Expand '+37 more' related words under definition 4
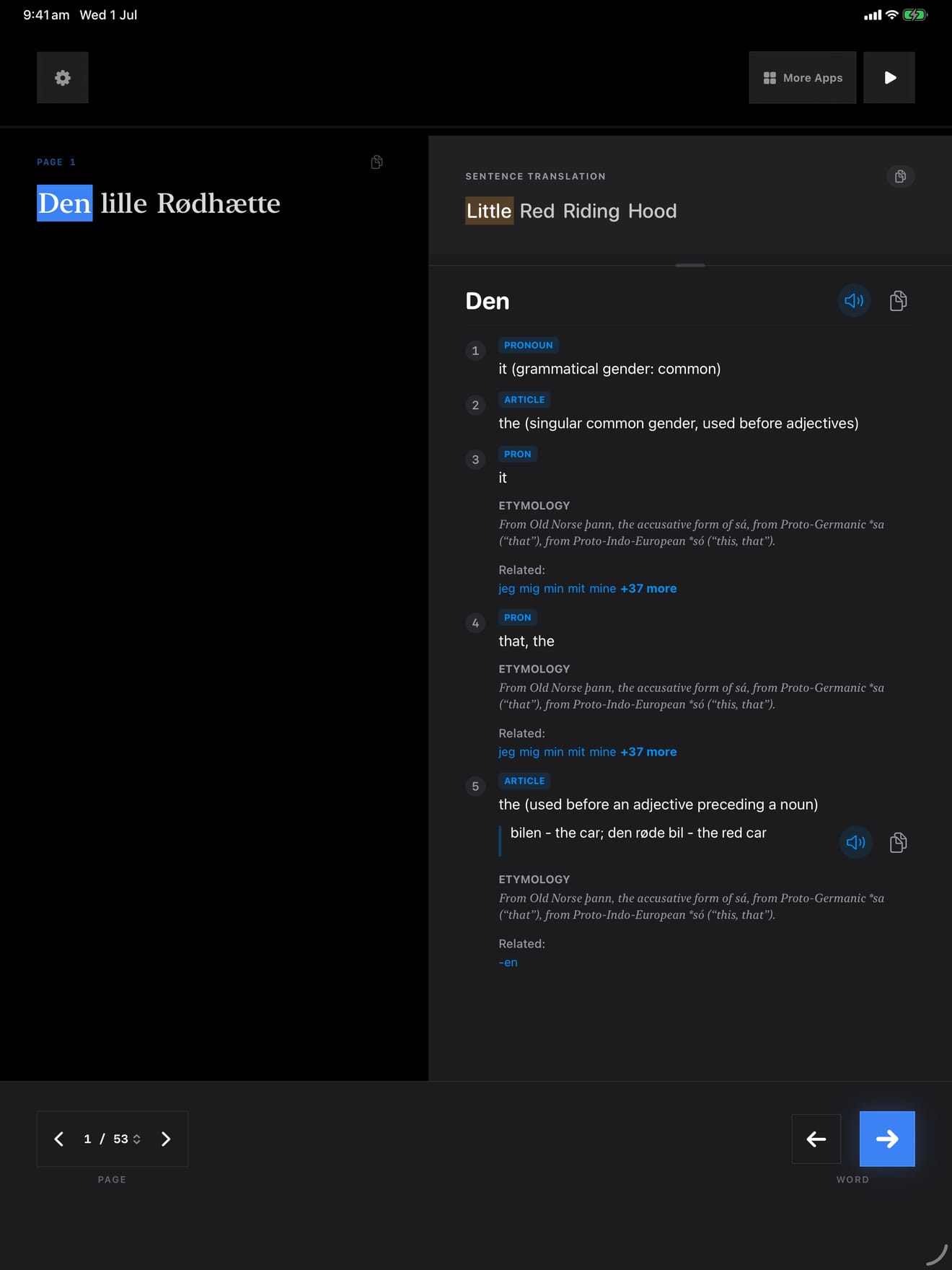The height and width of the screenshot is (1270, 952). (648, 751)
